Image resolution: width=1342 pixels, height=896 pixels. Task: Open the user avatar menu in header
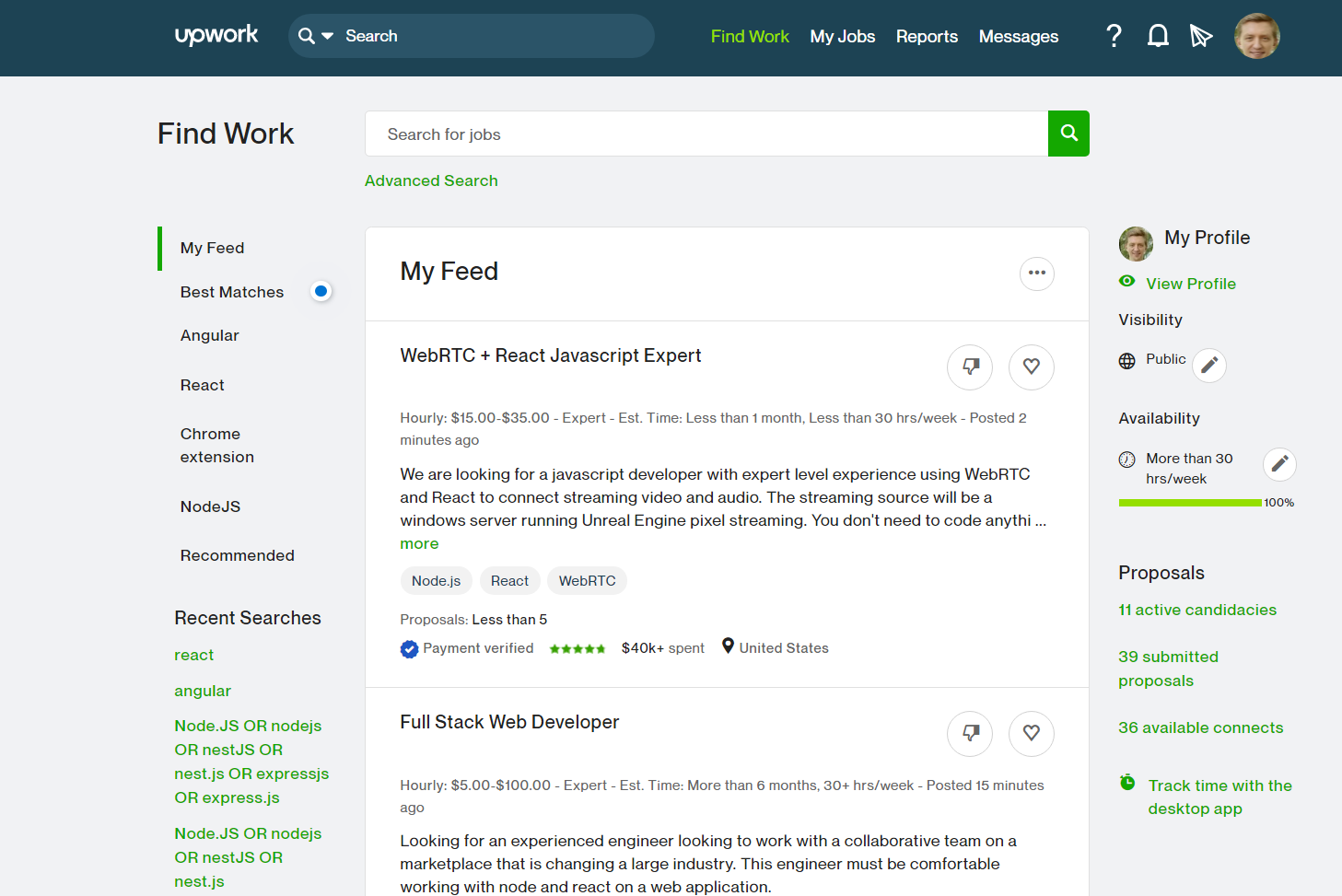pyautogui.click(x=1256, y=36)
